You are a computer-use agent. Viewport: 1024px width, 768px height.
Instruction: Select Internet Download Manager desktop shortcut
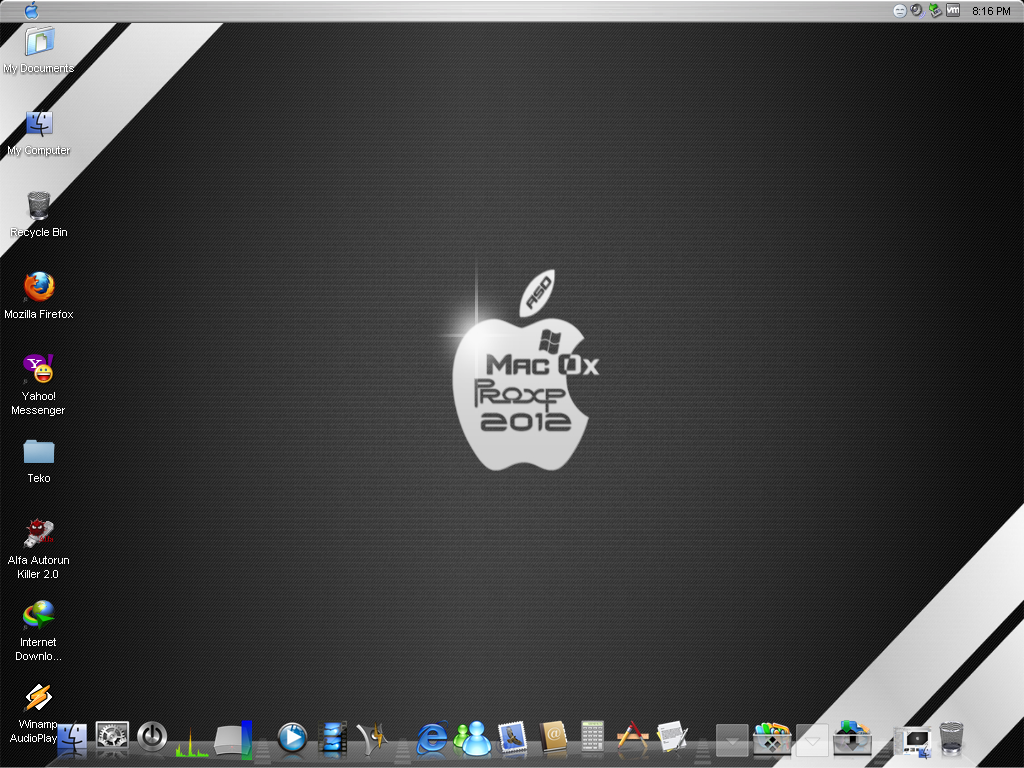coord(39,631)
